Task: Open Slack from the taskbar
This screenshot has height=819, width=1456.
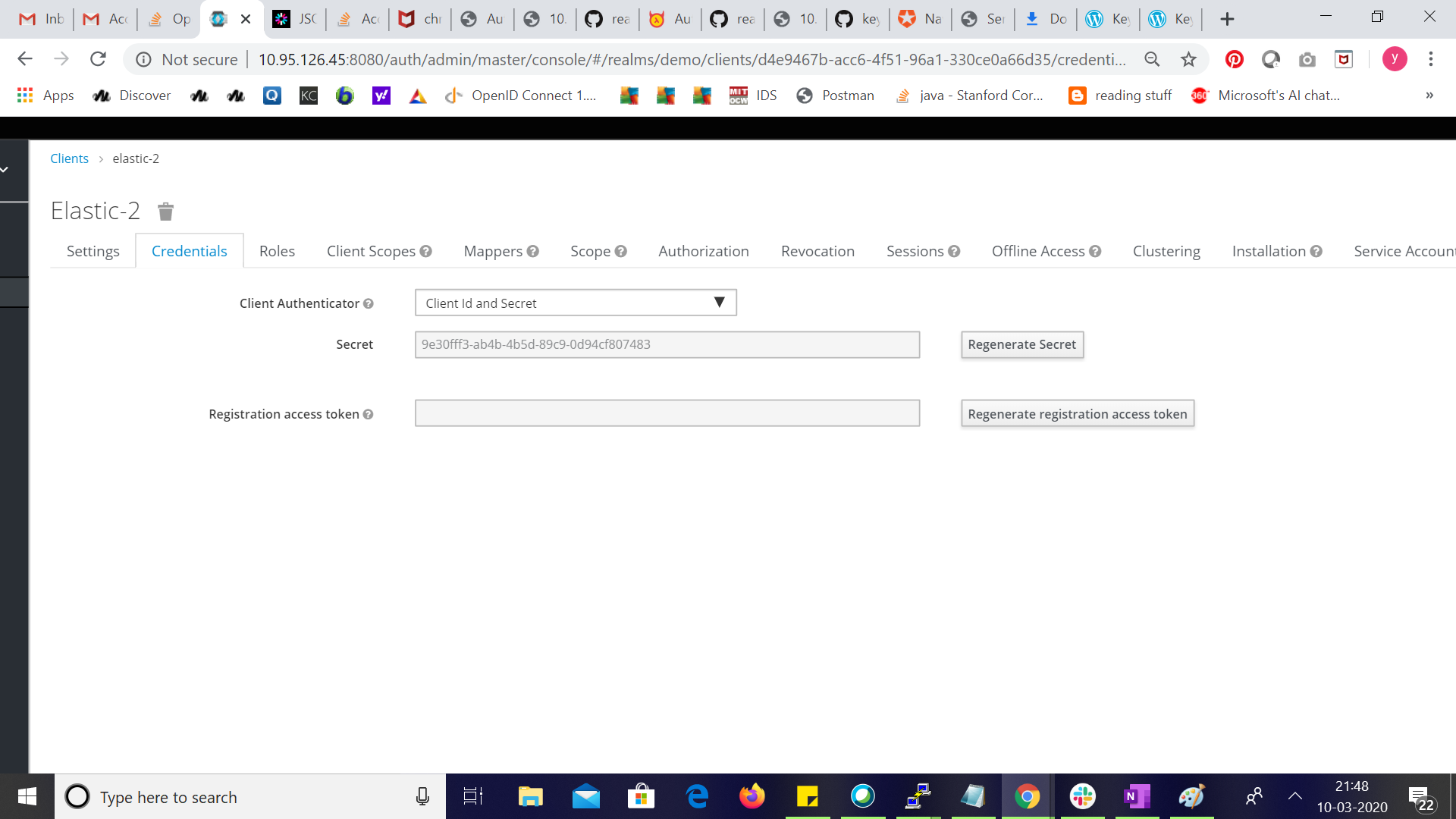Action: point(1082,796)
